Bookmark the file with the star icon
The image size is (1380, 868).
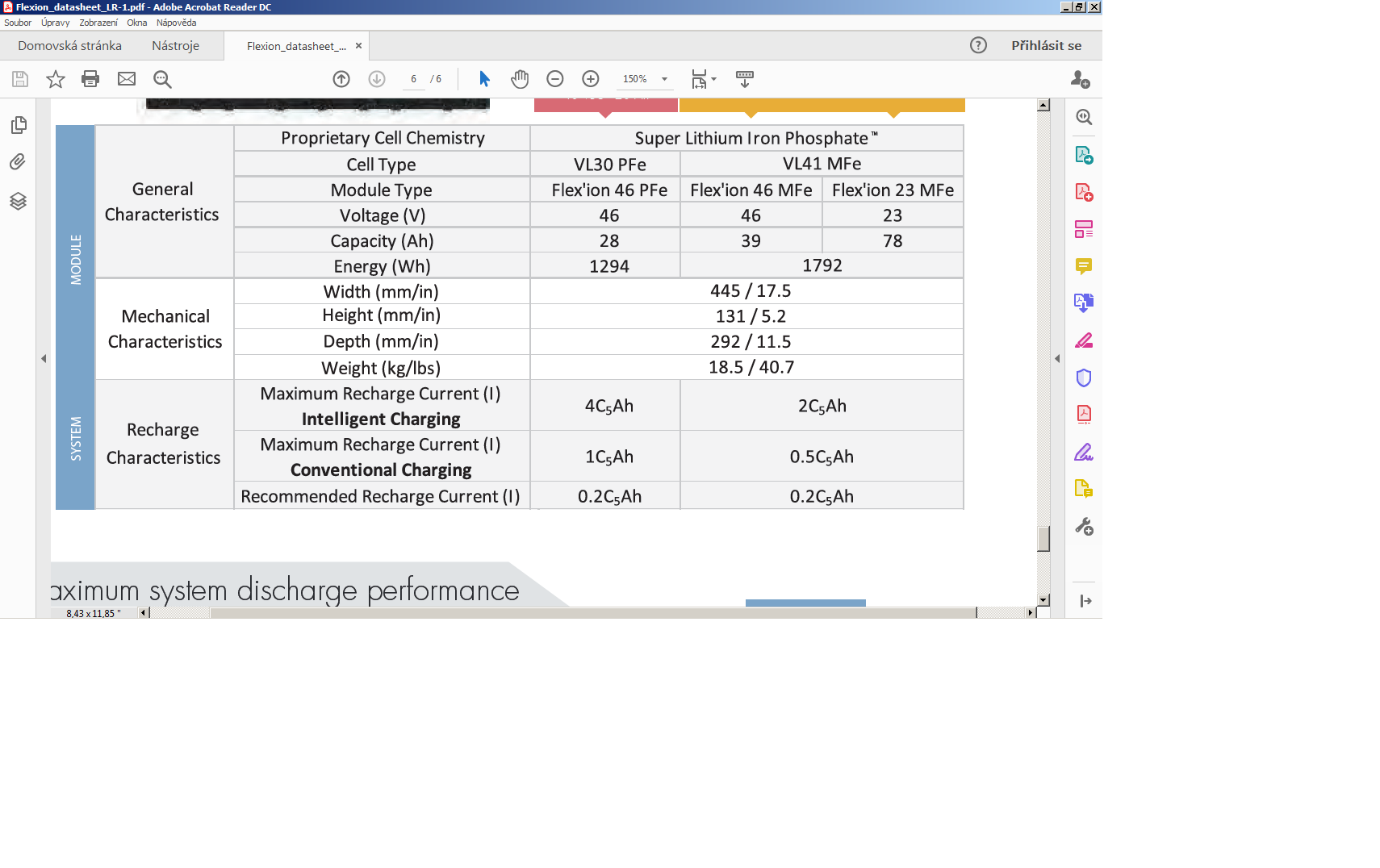[x=56, y=79]
